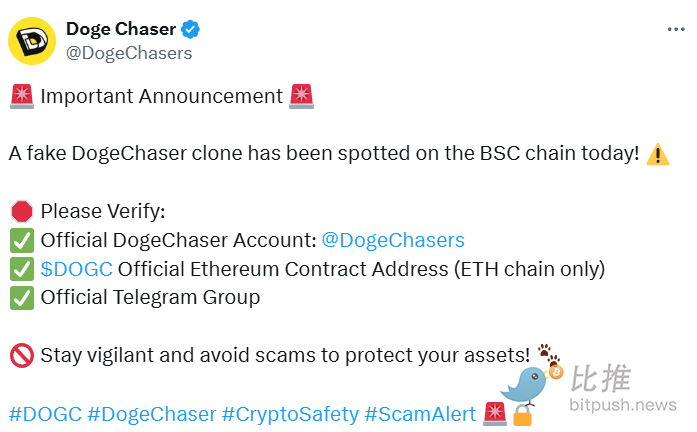The width and height of the screenshot is (697, 432).
Task: Click the red stop sign emoji
Action: tap(21, 211)
